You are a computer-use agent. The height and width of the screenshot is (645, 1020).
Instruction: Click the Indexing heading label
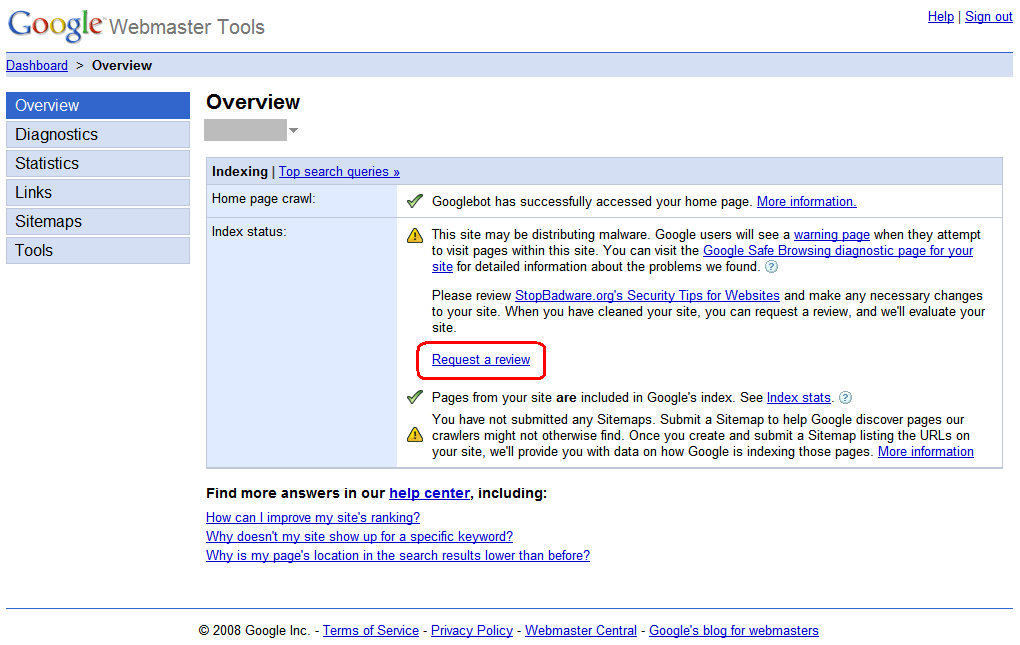[x=239, y=172]
